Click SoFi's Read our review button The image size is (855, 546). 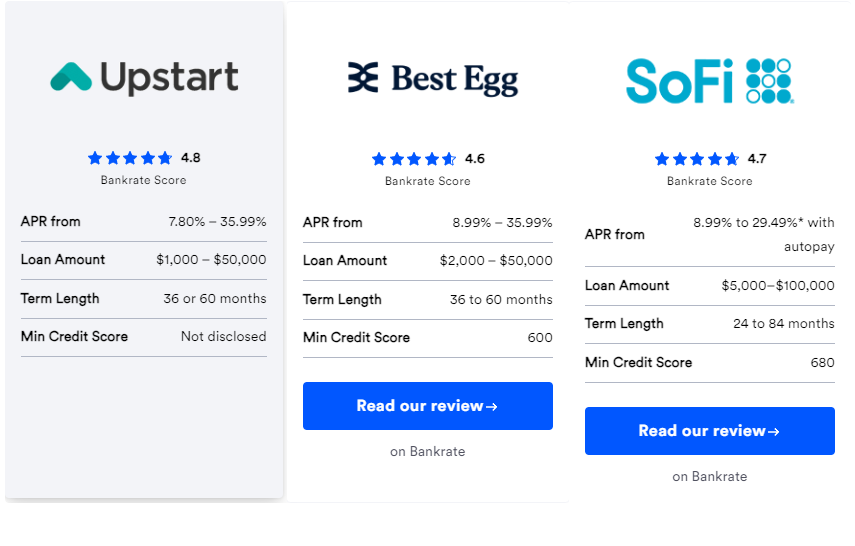tap(709, 431)
